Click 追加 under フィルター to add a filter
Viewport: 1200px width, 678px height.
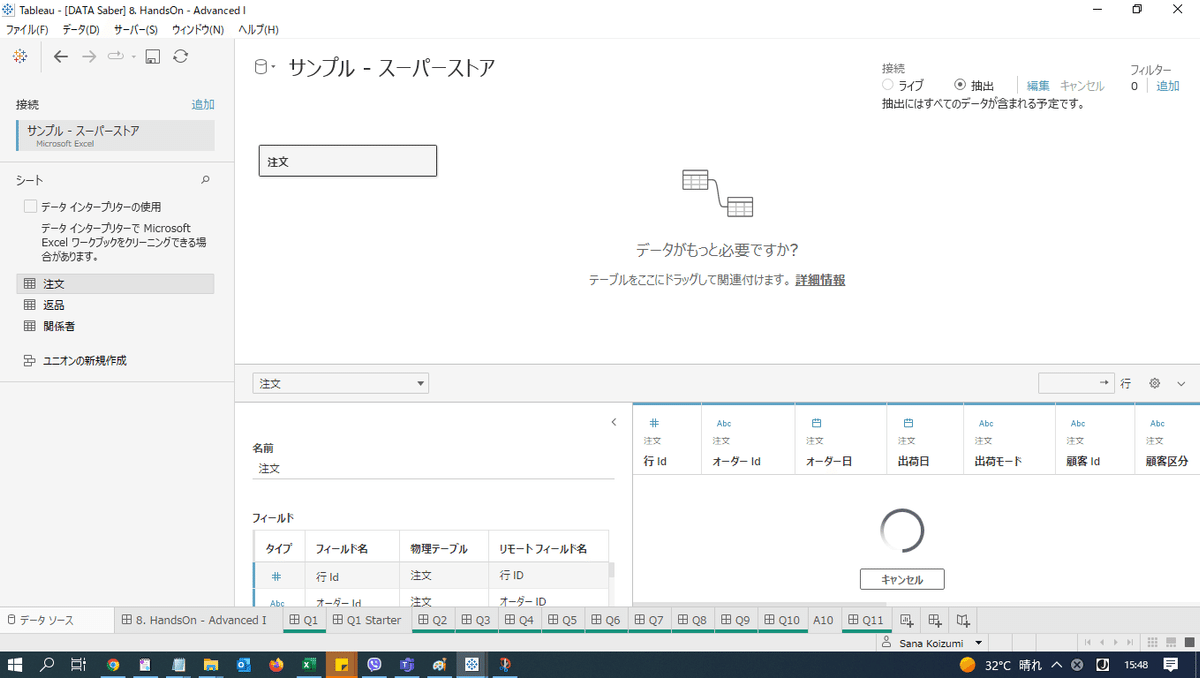pos(1167,86)
